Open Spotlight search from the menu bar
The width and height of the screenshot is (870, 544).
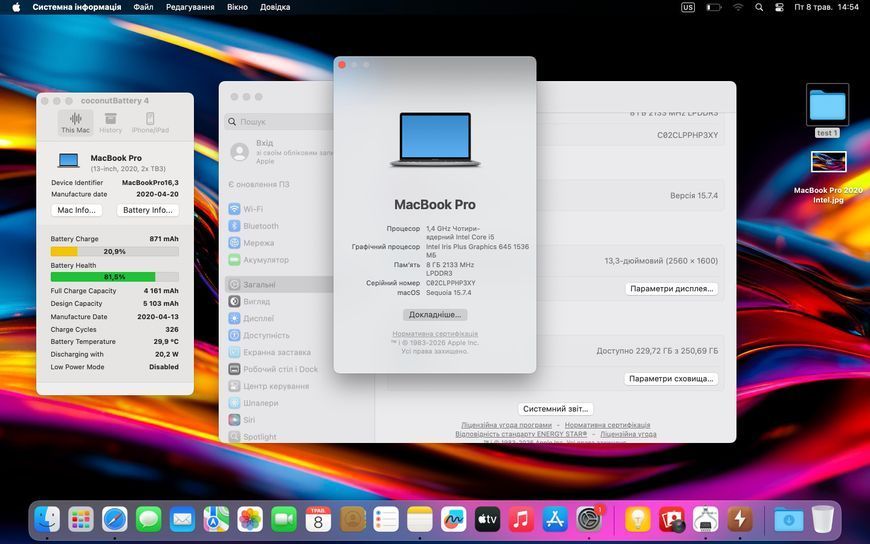point(759,7)
